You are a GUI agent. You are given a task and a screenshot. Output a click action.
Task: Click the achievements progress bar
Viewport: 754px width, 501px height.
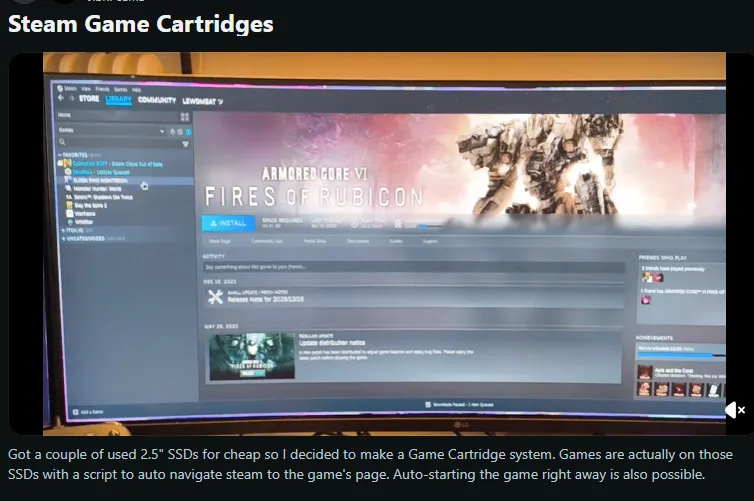(x=682, y=355)
